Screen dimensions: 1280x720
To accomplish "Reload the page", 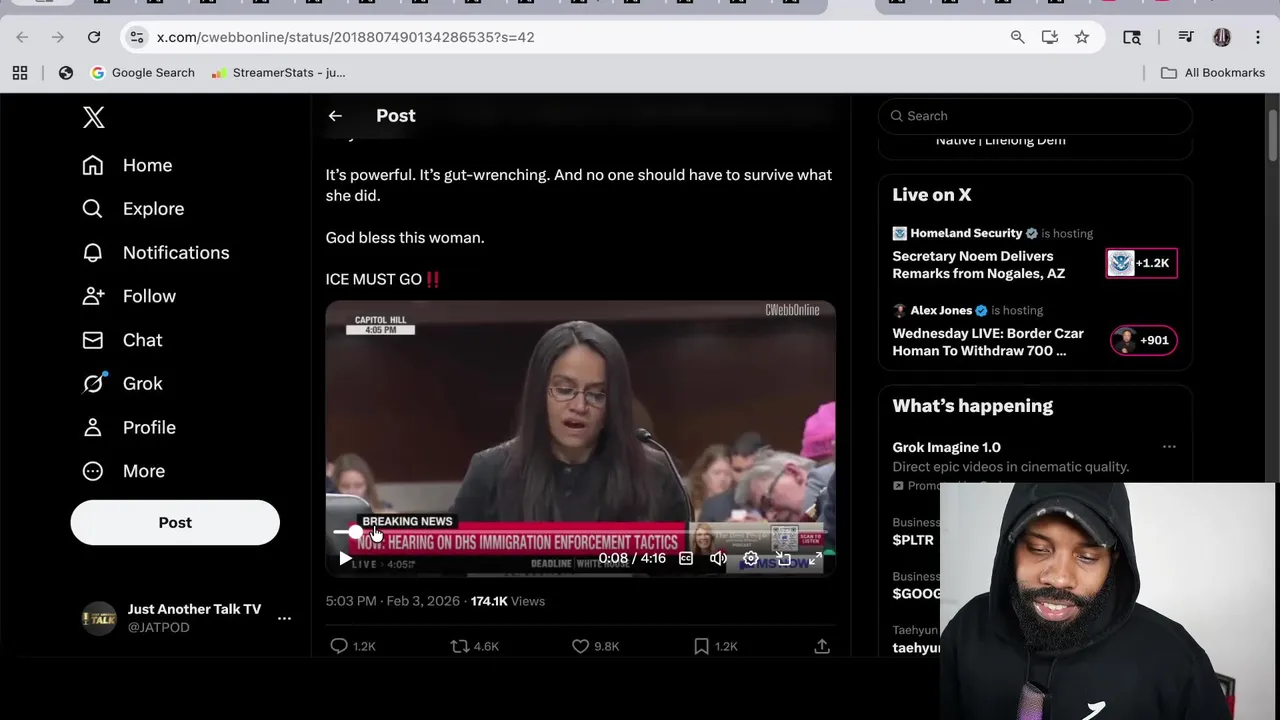I will [x=94, y=37].
